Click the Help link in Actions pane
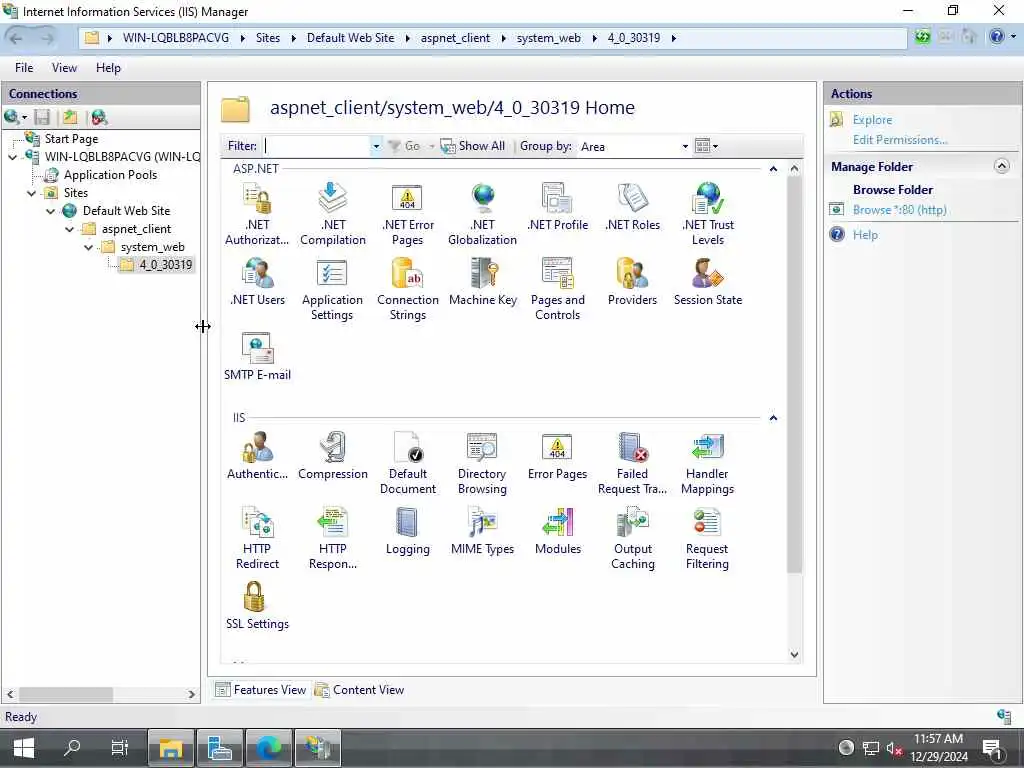 865,235
